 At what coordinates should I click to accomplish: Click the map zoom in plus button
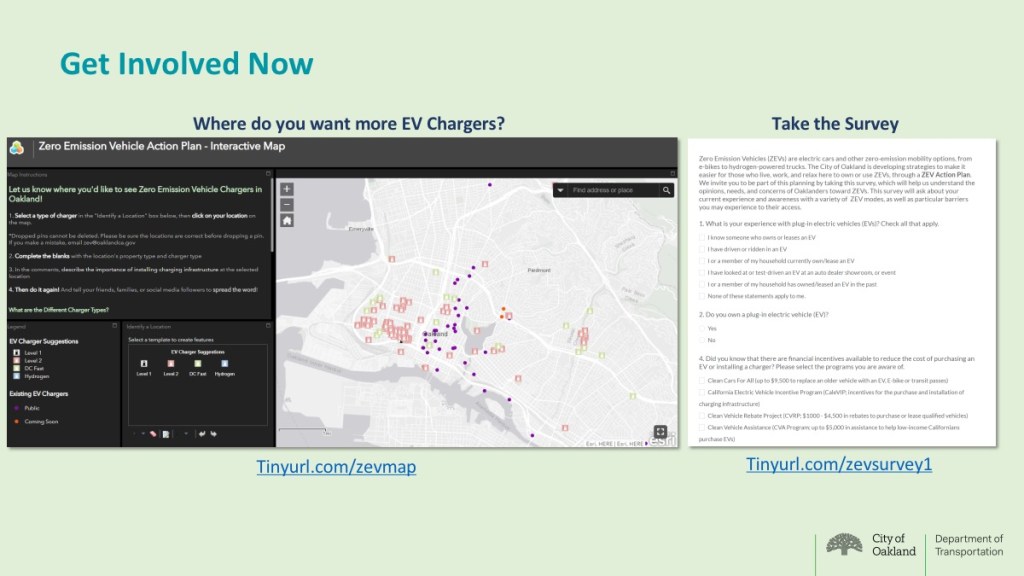(287, 189)
